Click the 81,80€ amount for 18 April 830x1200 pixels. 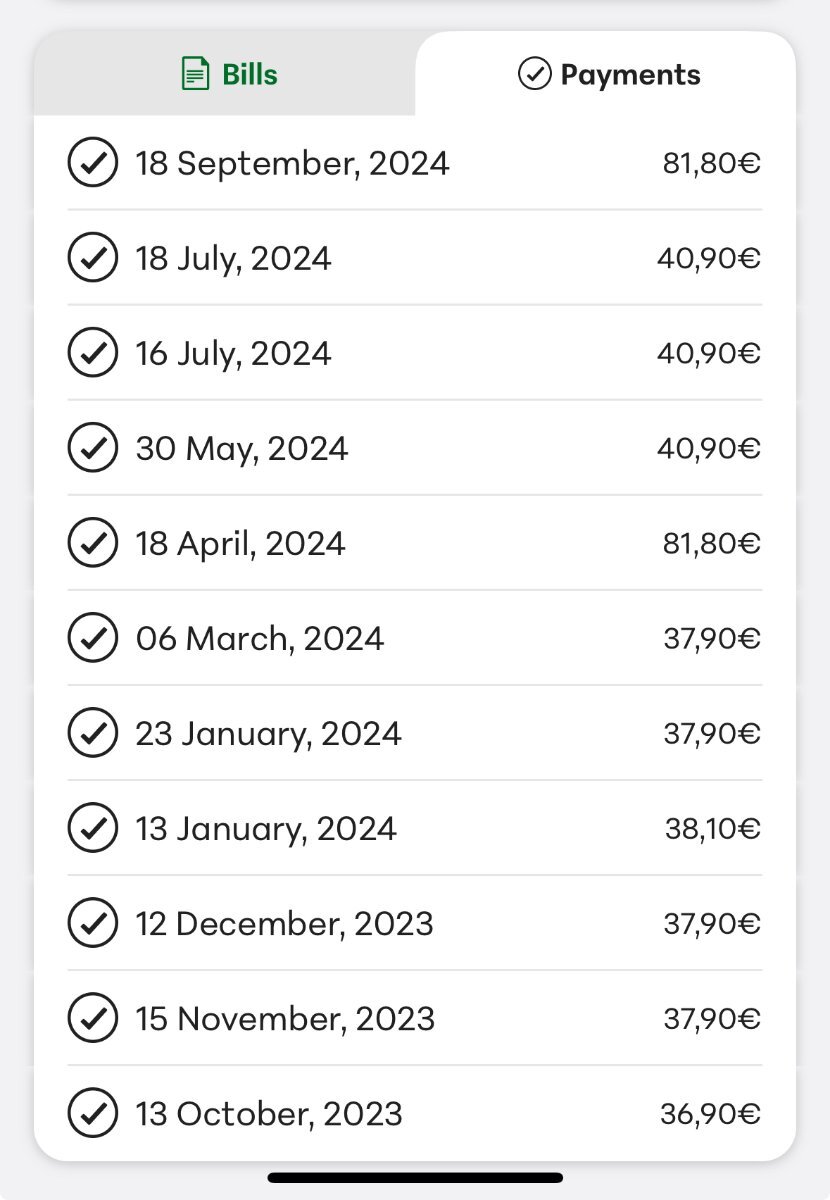[x=712, y=543]
